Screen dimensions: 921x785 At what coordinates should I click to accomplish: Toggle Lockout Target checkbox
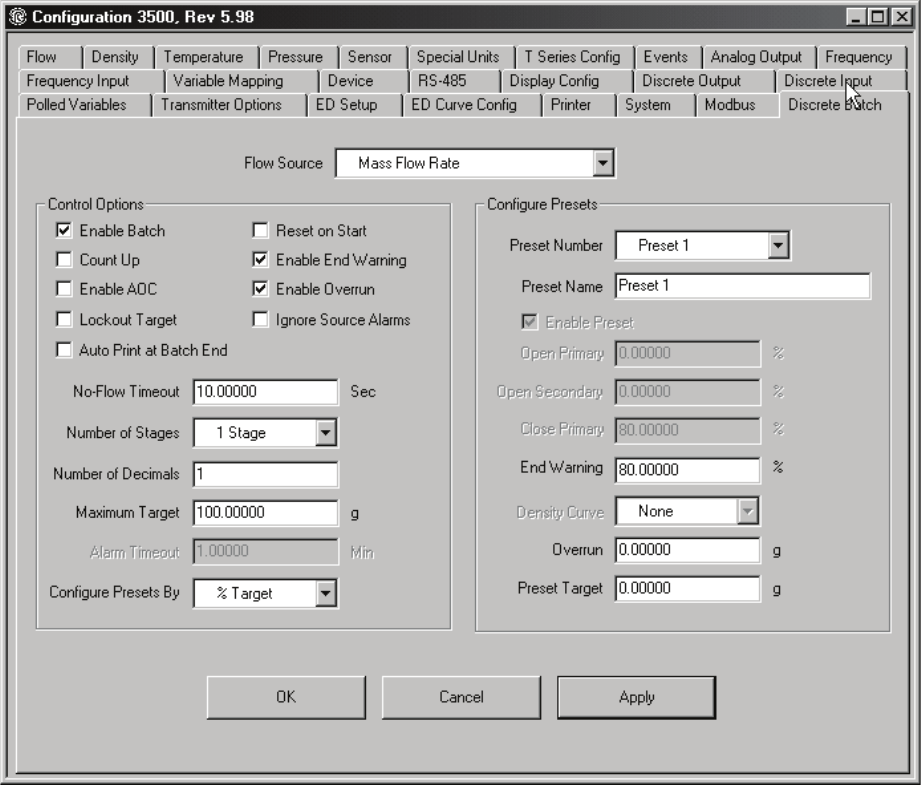pyautogui.click(x=63, y=319)
